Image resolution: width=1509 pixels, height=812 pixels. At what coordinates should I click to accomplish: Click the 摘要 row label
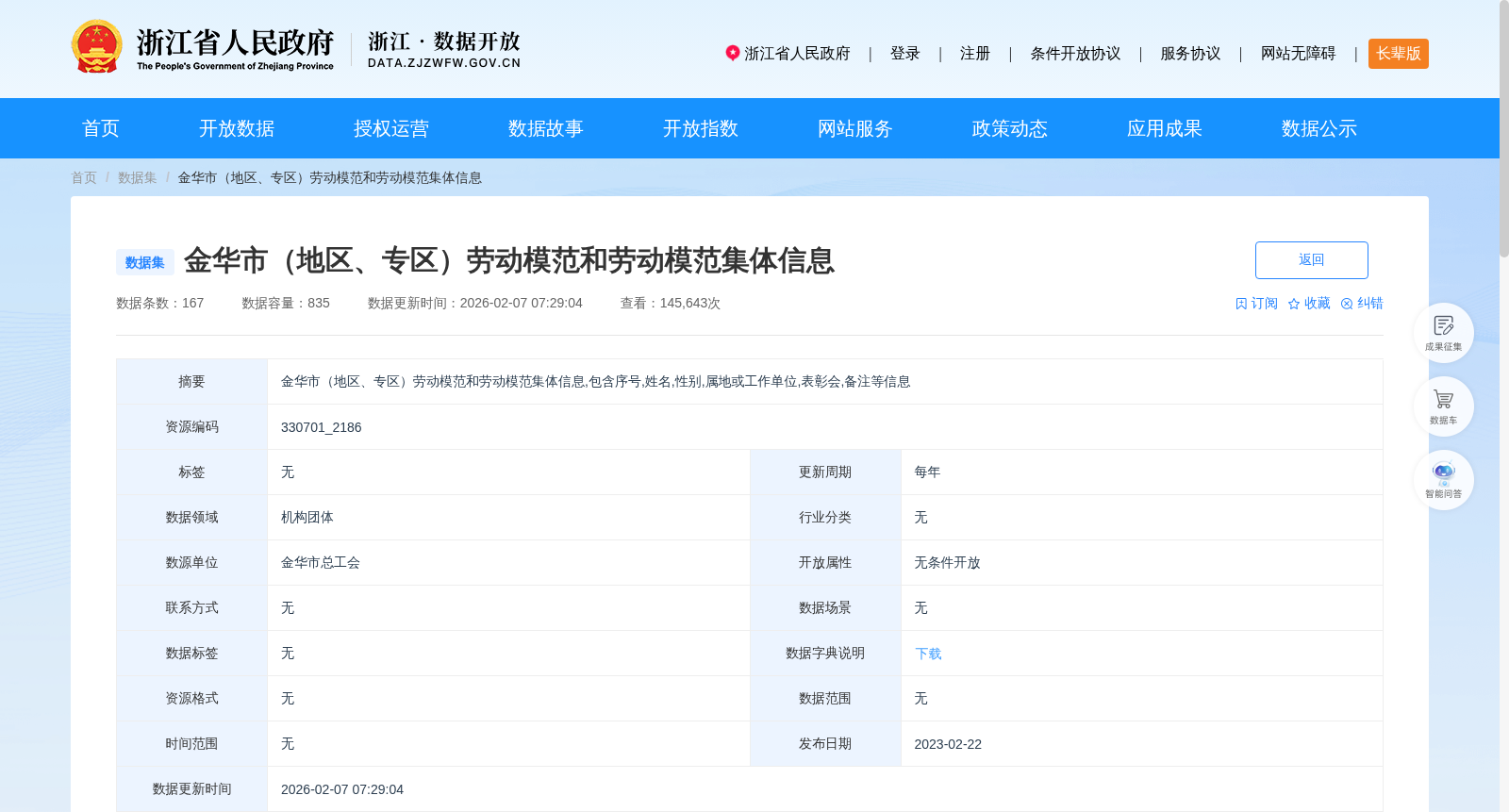pos(191,382)
